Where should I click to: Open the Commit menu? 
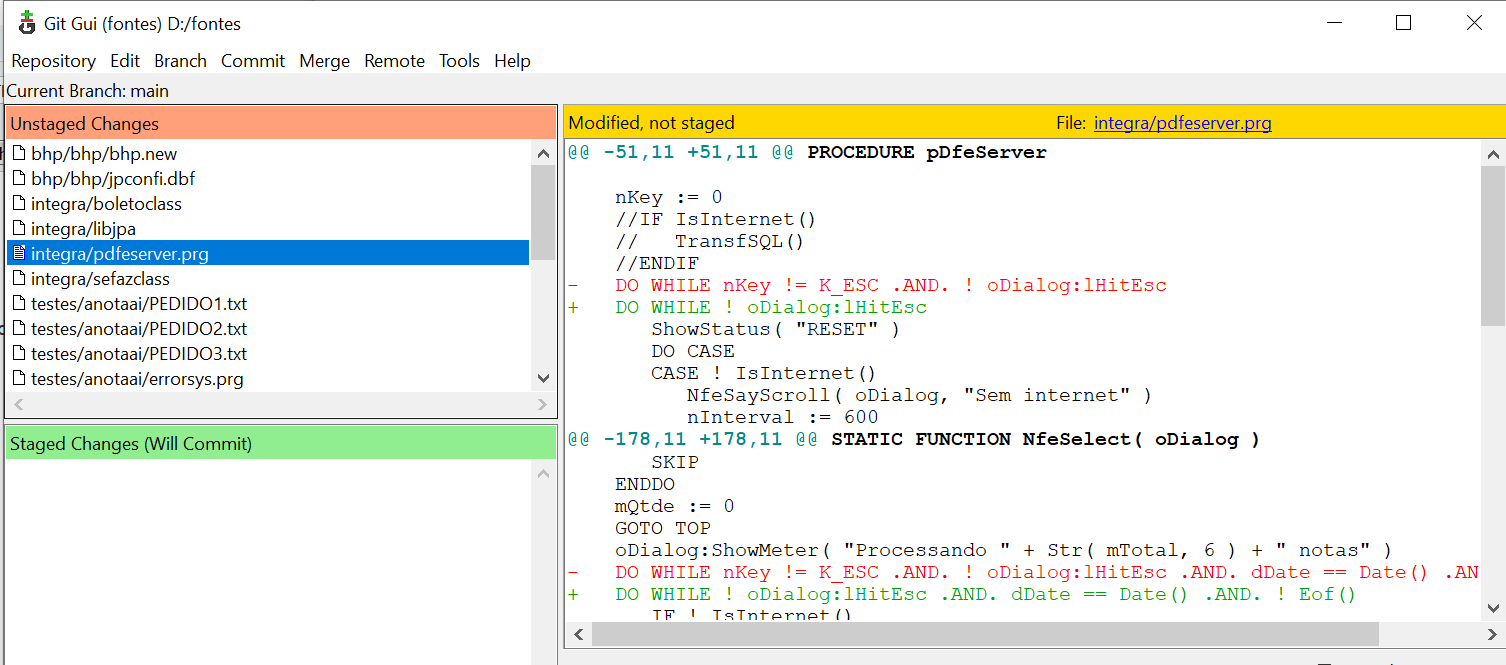coord(253,61)
